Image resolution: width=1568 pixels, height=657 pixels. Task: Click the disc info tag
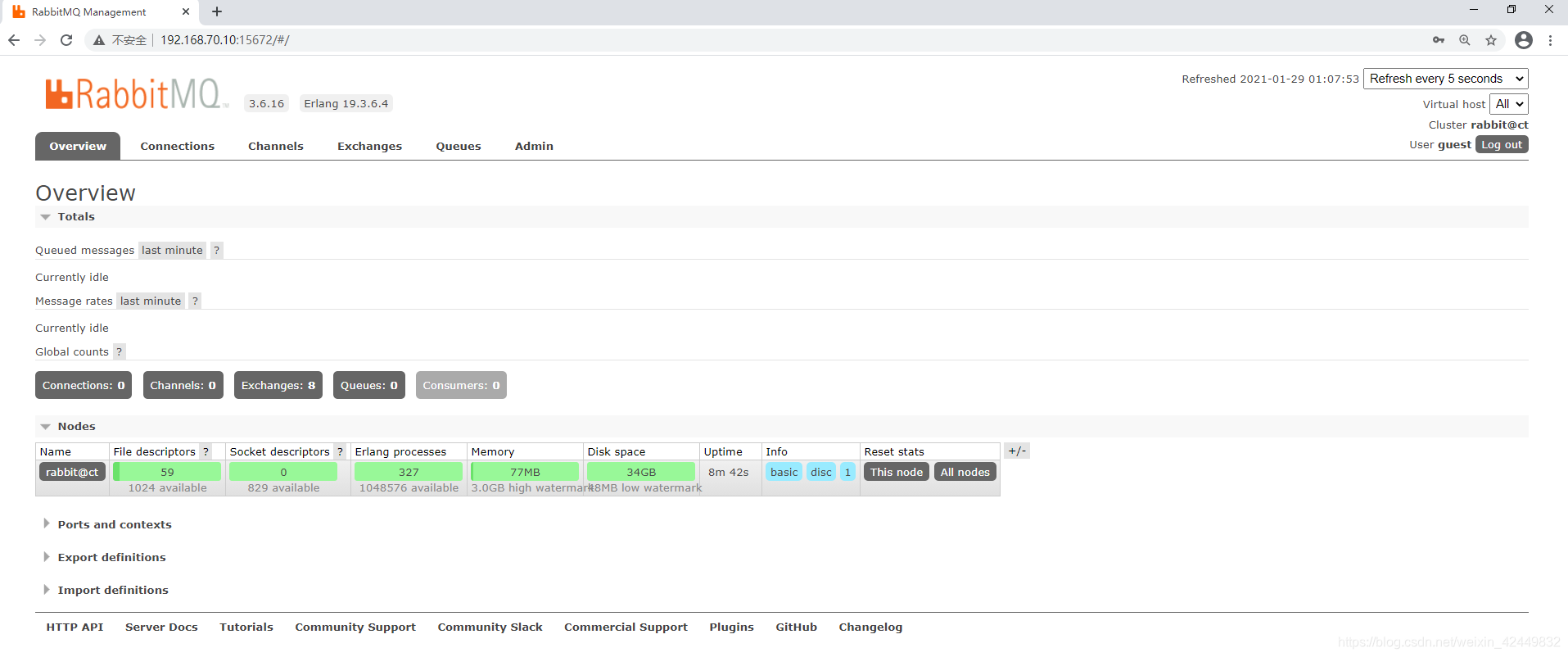tap(821, 473)
